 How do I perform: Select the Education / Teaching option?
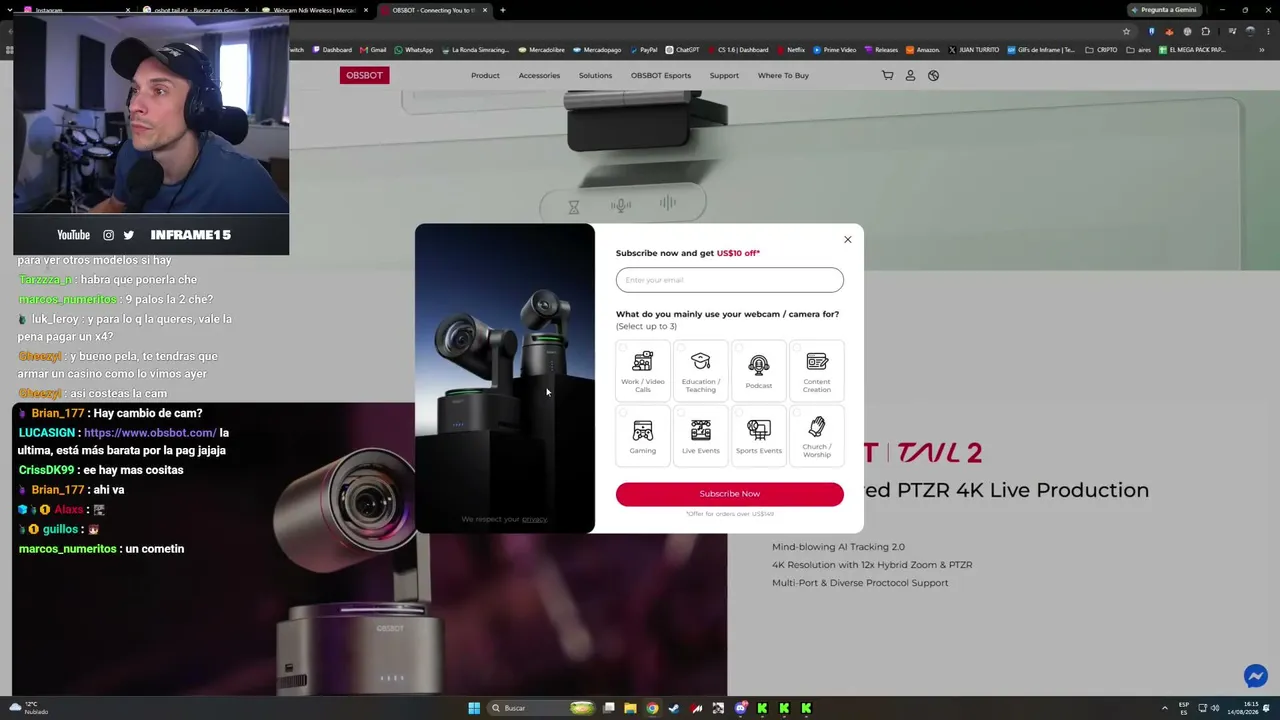point(701,370)
